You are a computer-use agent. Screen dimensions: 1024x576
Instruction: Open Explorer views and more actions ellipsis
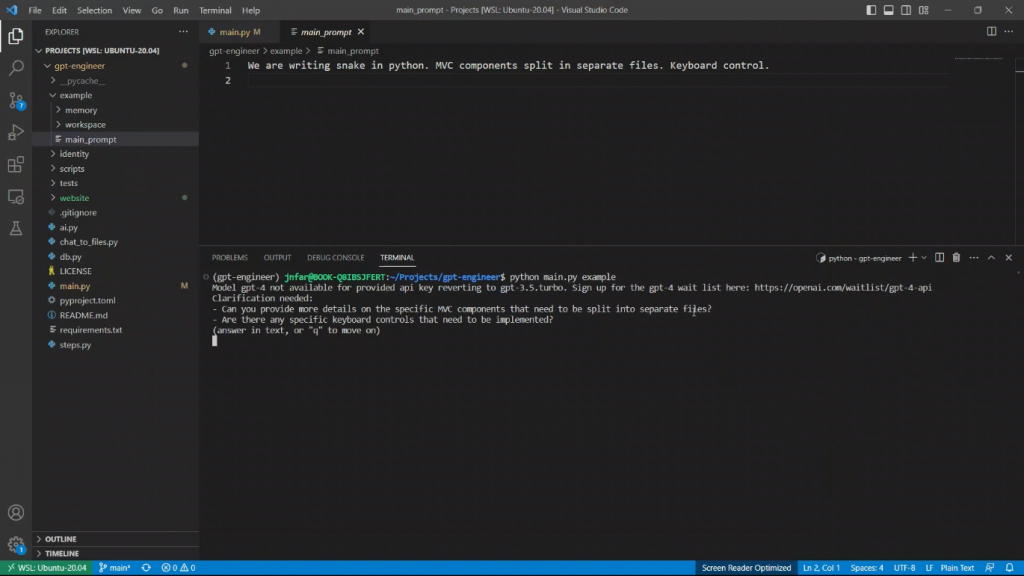184,31
